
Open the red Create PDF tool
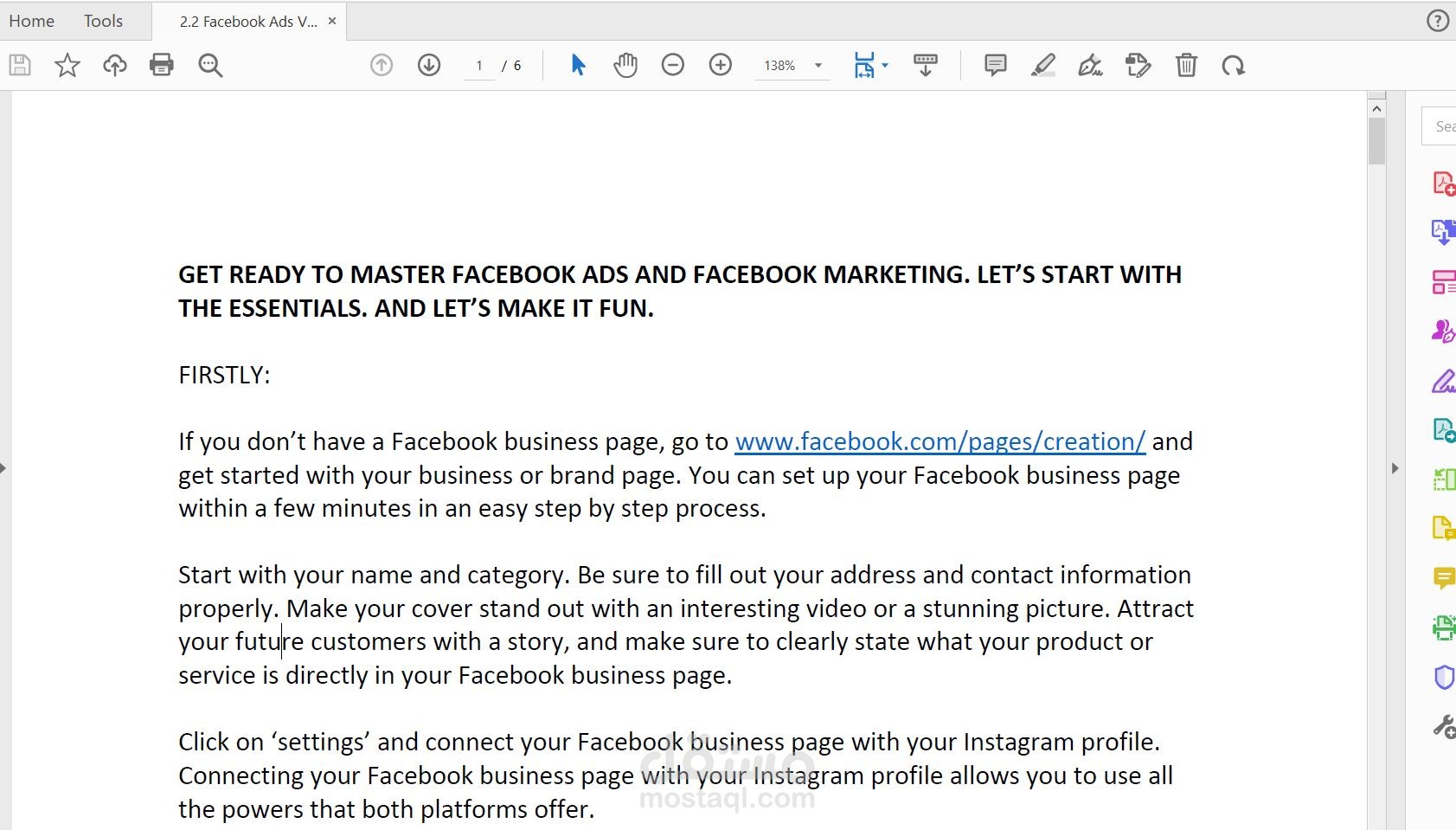click(x=1444, y=183)
